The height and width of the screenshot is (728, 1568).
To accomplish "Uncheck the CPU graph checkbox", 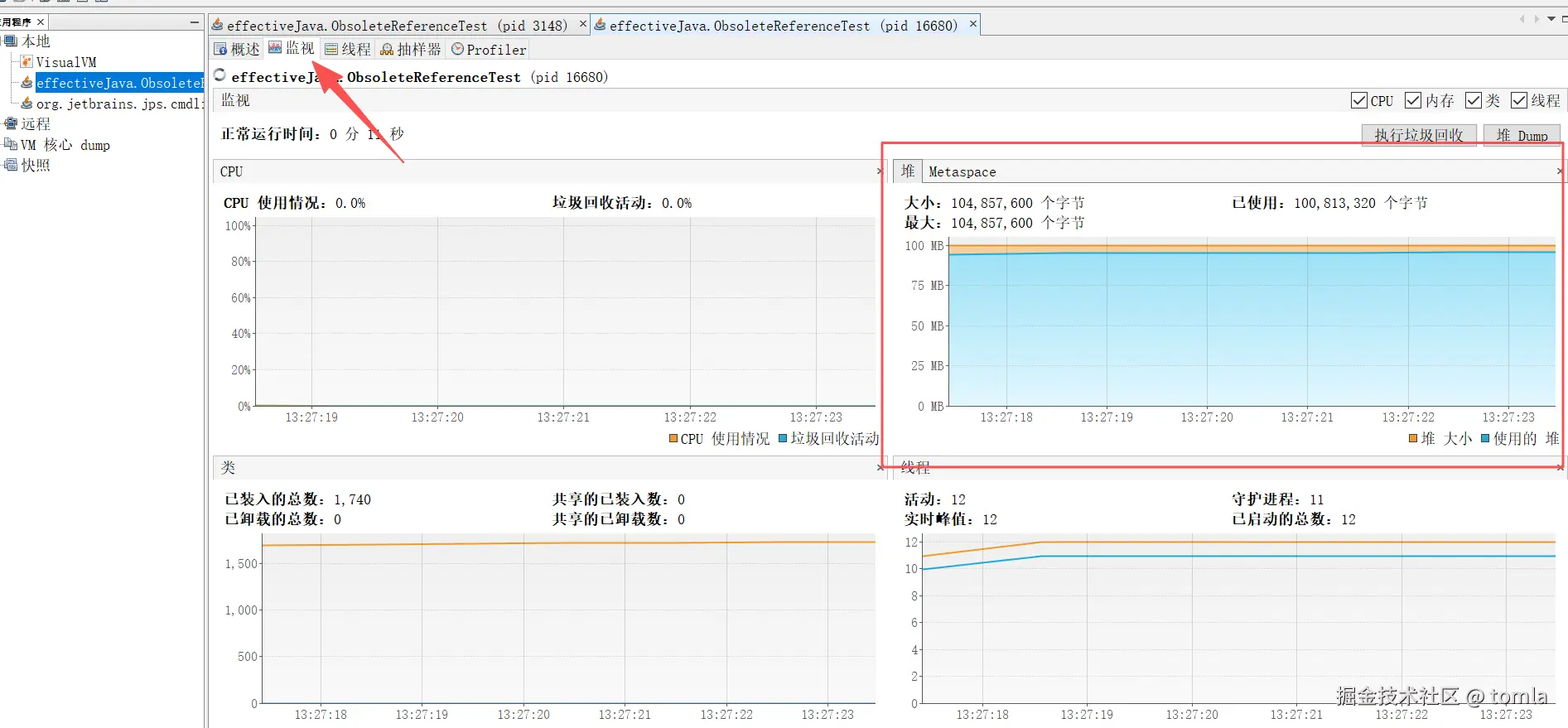I will point(1359,100).
